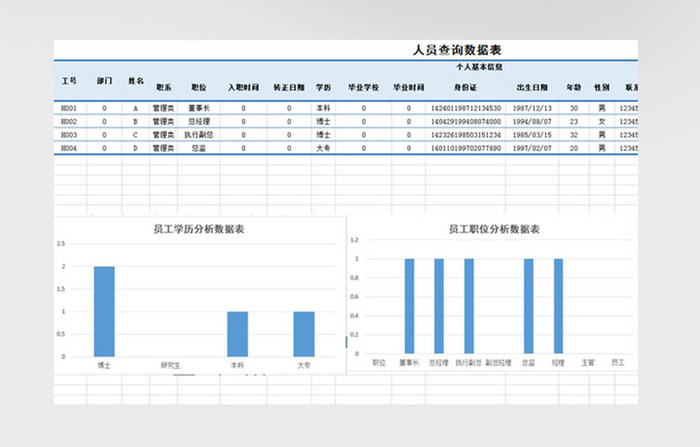Select 总经理 cell in the table
Image resolution: width=700 pixels, height=447 pixels.
click(199, 121)
